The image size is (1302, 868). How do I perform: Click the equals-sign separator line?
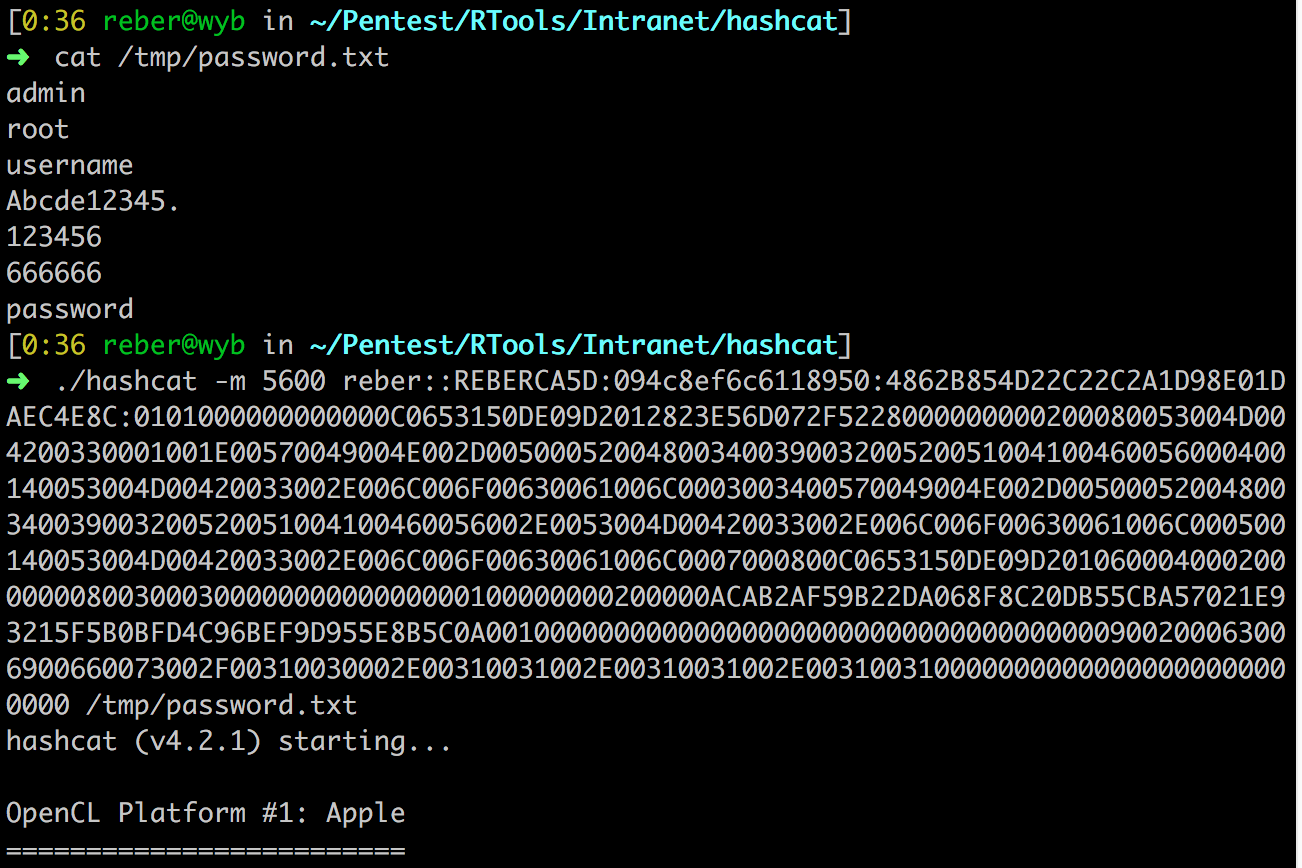pyautogui.click(x=206, y=850)
